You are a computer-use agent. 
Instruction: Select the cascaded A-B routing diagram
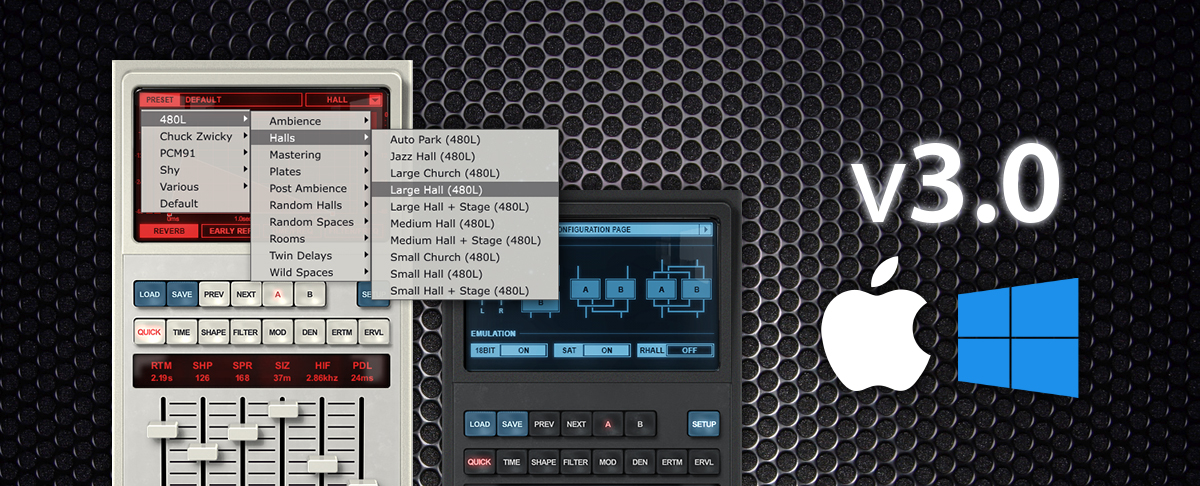pos(604,288)
